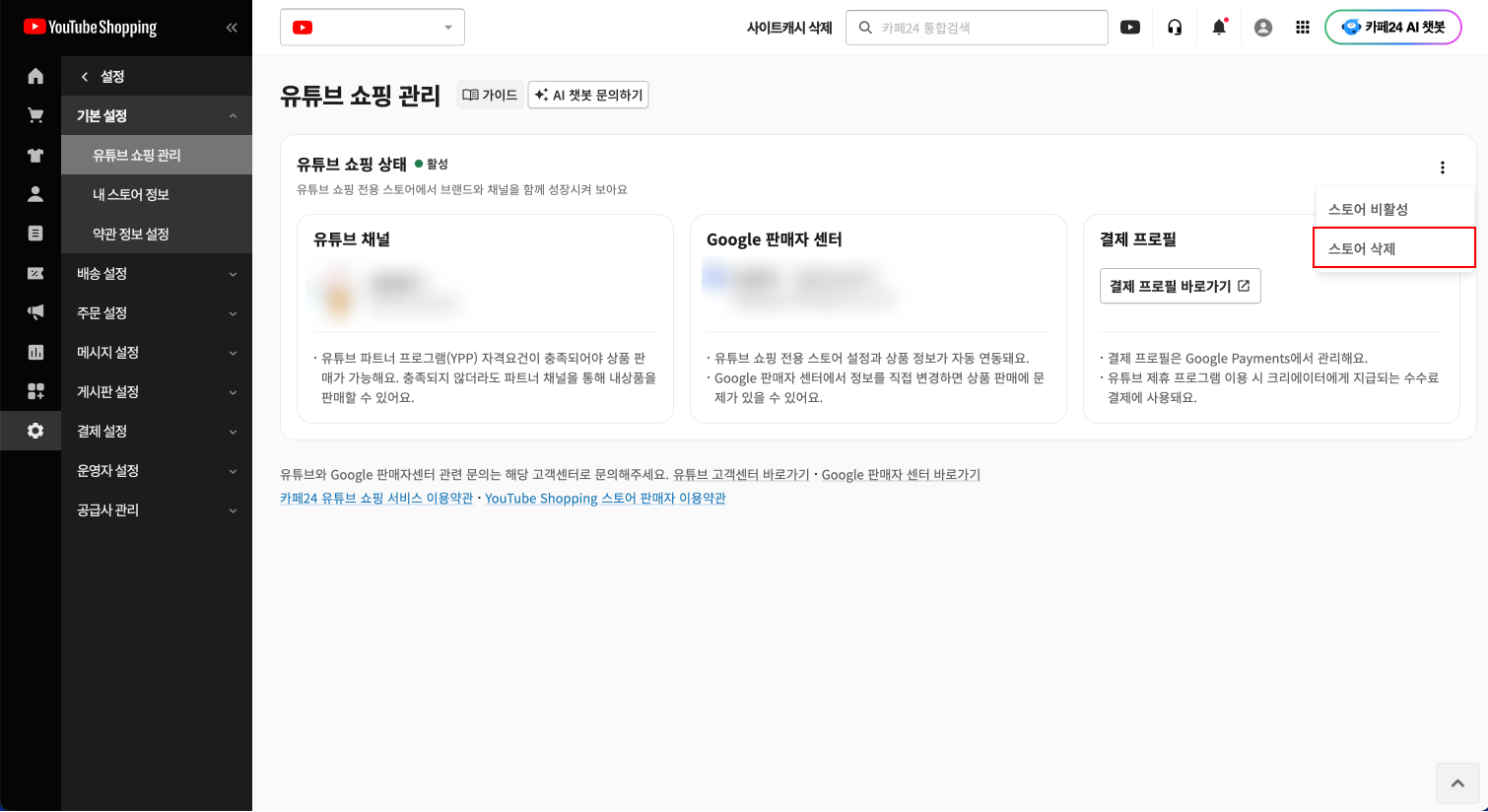Click the YouTube video icon in header
The width and height of the screenshot is (1488, 812).
tap(1130, 28)
